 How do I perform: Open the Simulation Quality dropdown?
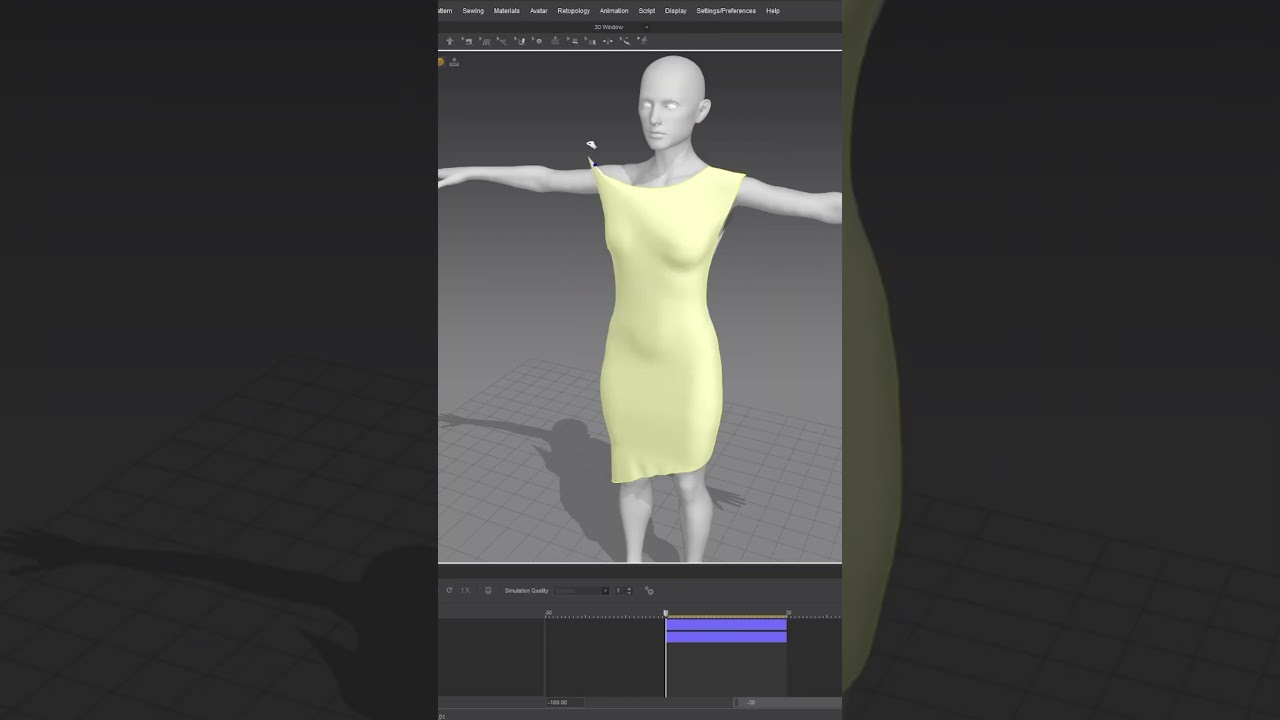click(x=581, y=591)
